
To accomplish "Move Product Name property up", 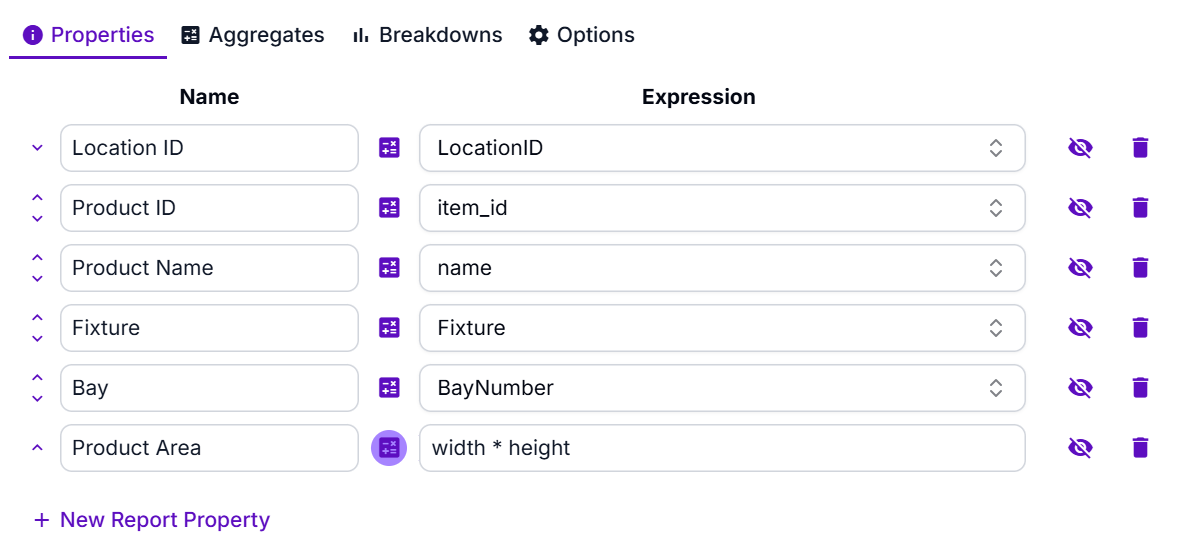I will coord(37,257).
